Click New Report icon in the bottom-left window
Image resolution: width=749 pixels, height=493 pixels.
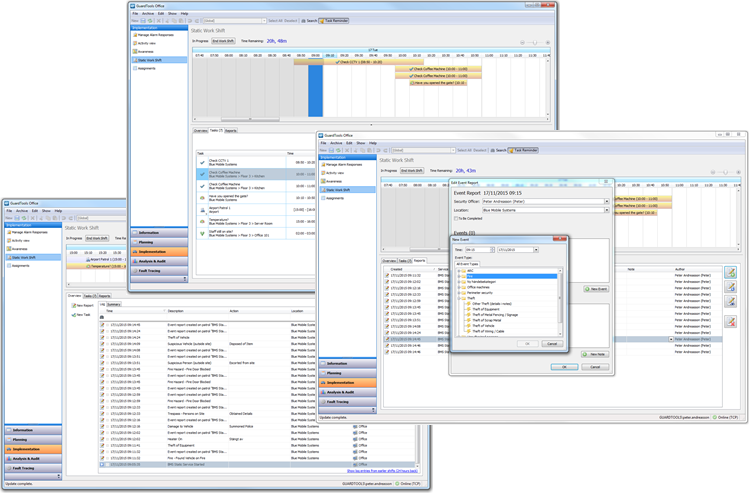point(83,305)
